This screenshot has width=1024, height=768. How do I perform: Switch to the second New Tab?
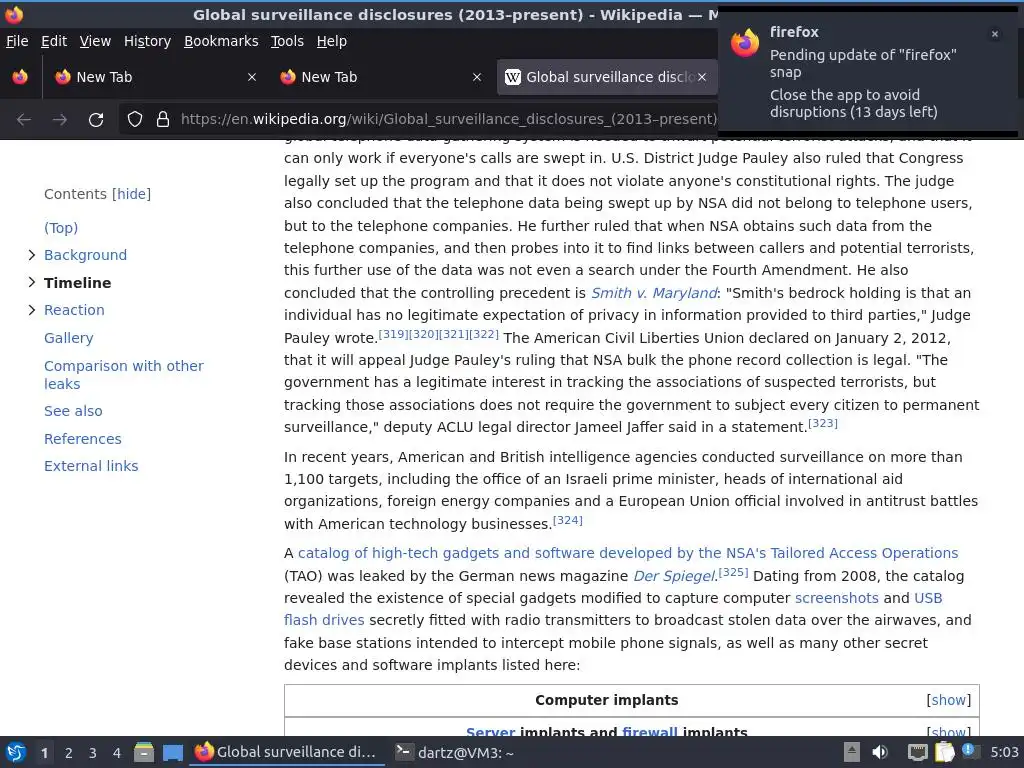[381, 77]
